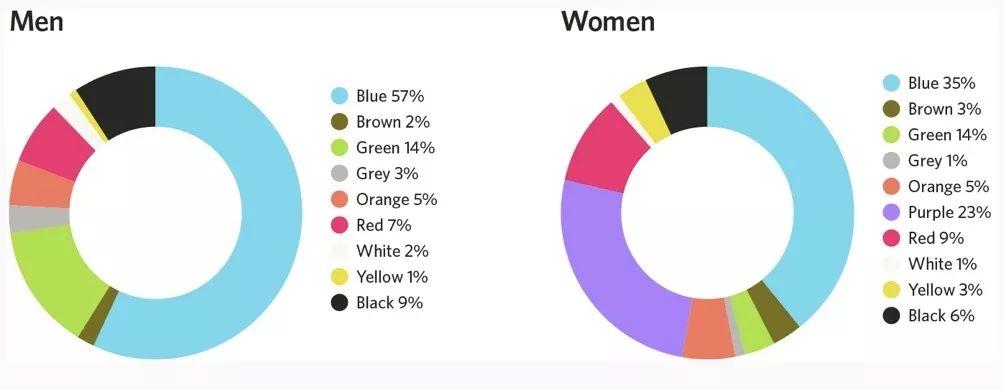Click the Yellow 3% legend entry
The height and width of the screenshot is (390, 1004).
933,289
